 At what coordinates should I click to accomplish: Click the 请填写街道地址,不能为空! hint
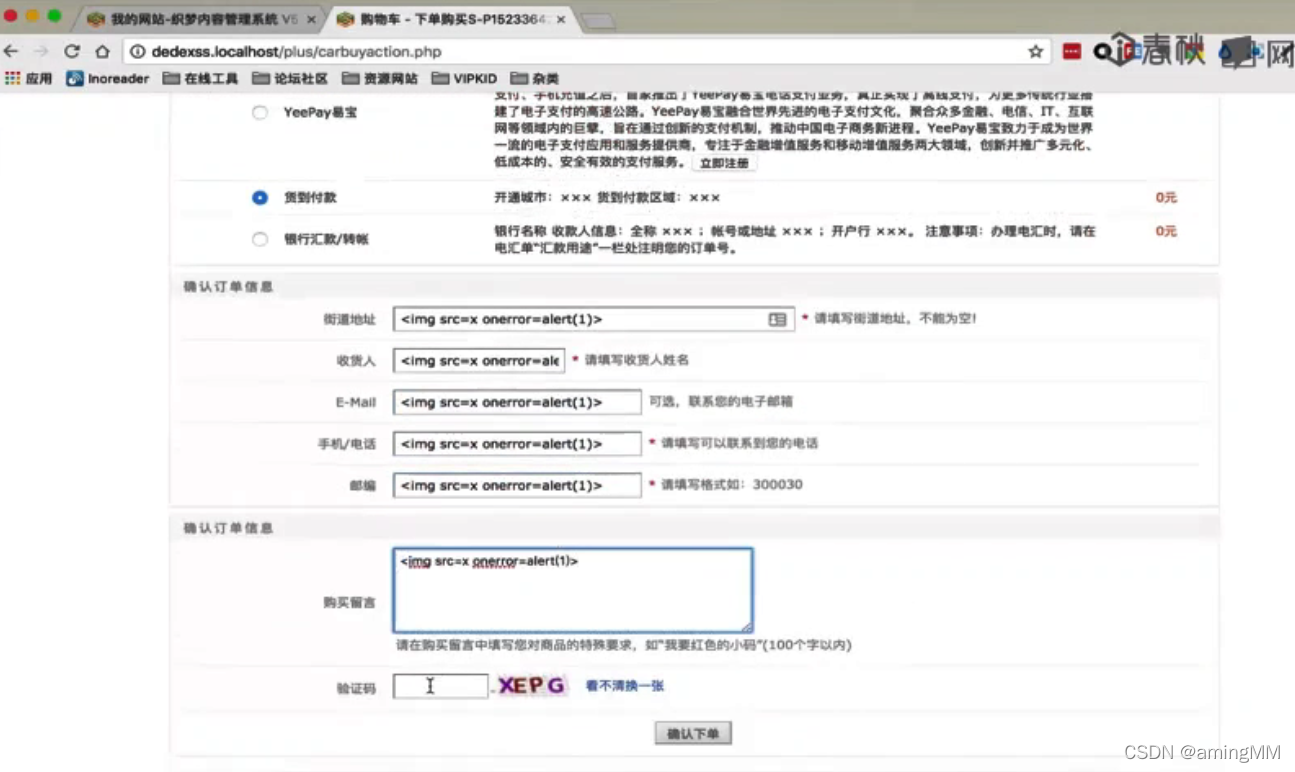pos(895,319)
